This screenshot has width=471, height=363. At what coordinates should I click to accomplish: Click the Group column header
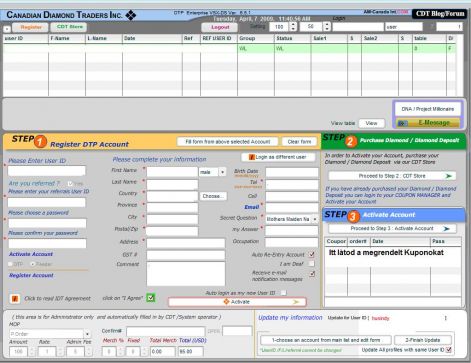(256, 38)
